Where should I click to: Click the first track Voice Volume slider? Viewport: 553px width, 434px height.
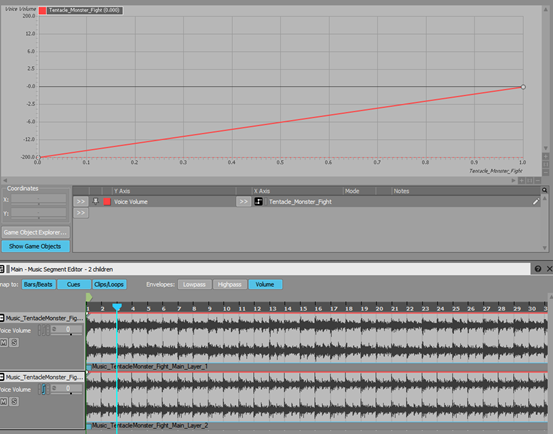pyautogui.click(x=67, y=334)
